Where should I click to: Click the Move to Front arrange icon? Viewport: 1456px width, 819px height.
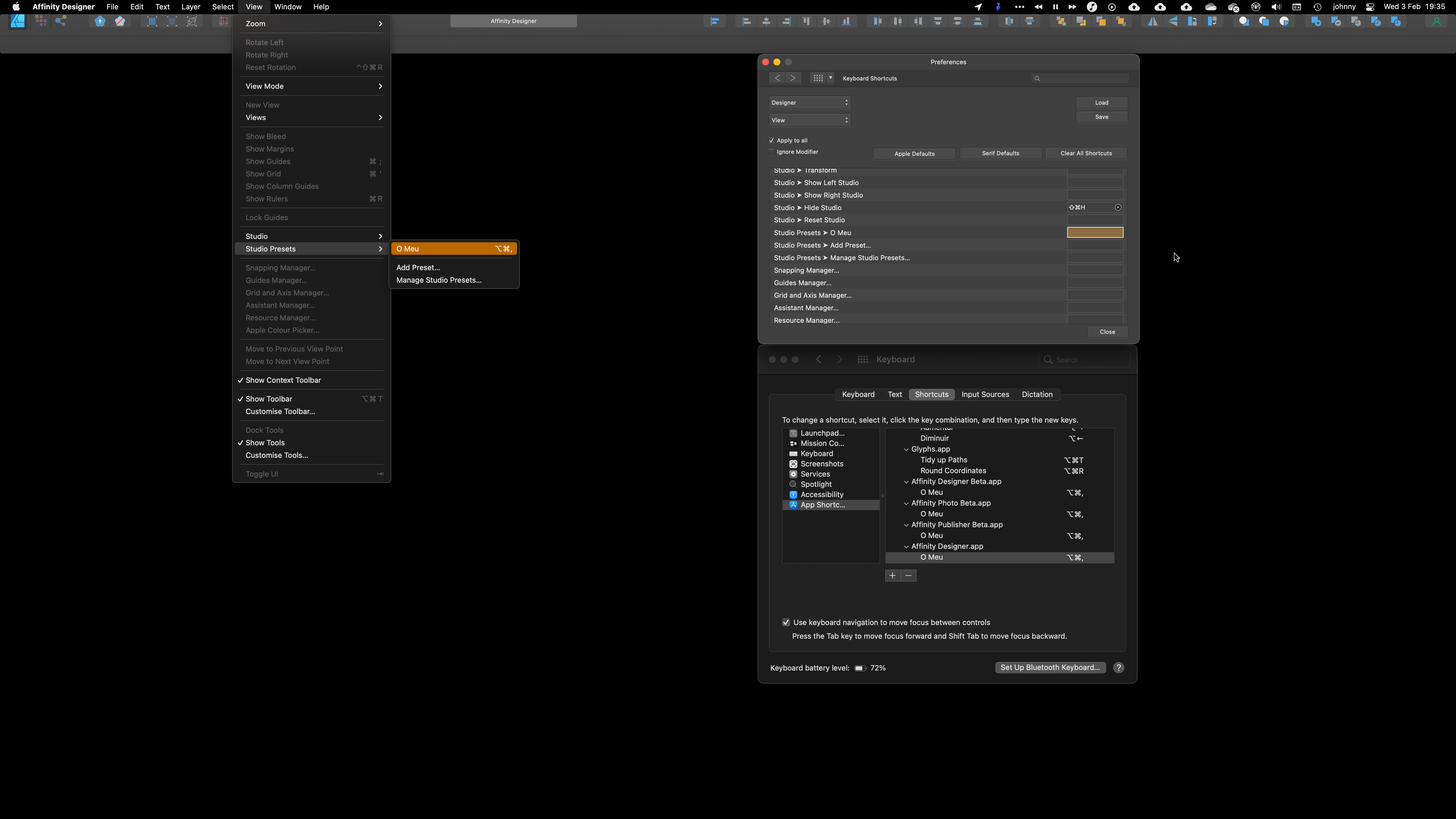(x=1121, y=22)
